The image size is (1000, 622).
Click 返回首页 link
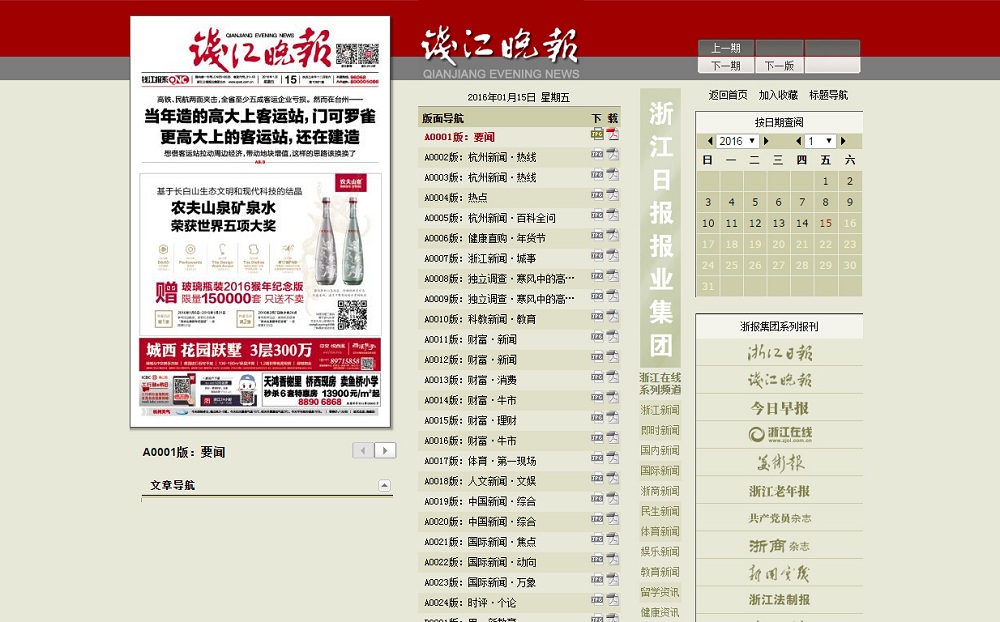coord(728,95)
